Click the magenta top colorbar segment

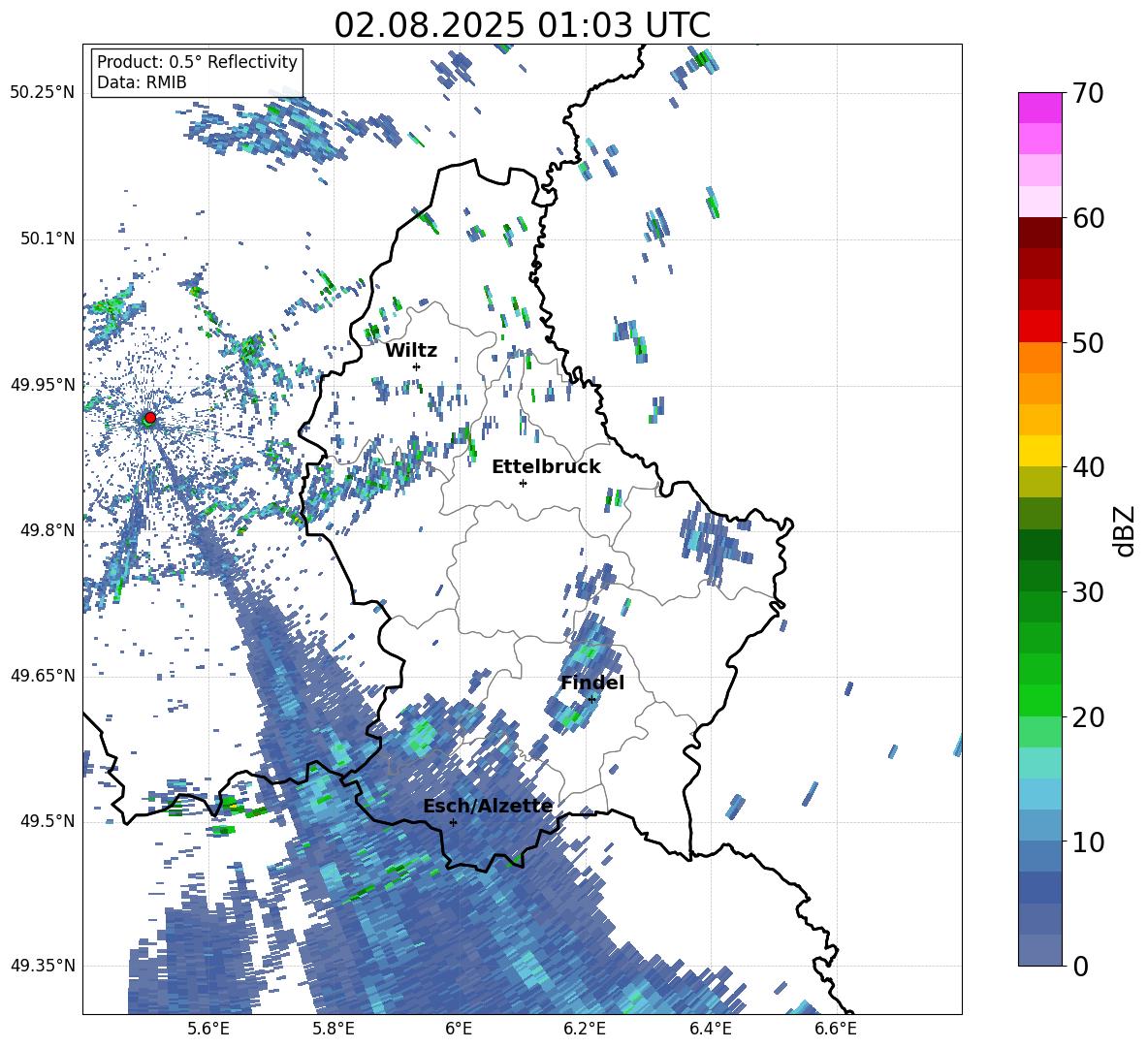coord(1039,109)
